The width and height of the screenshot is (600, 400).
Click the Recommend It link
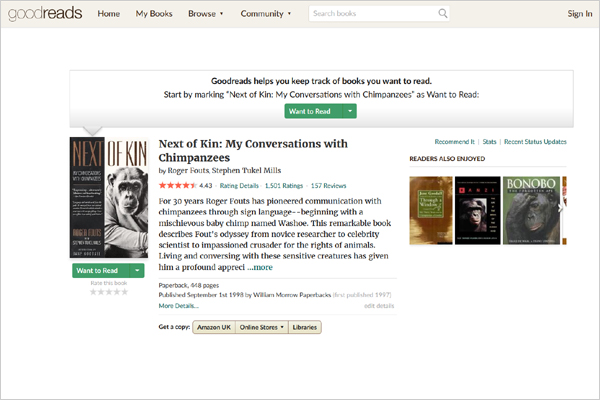454,142
